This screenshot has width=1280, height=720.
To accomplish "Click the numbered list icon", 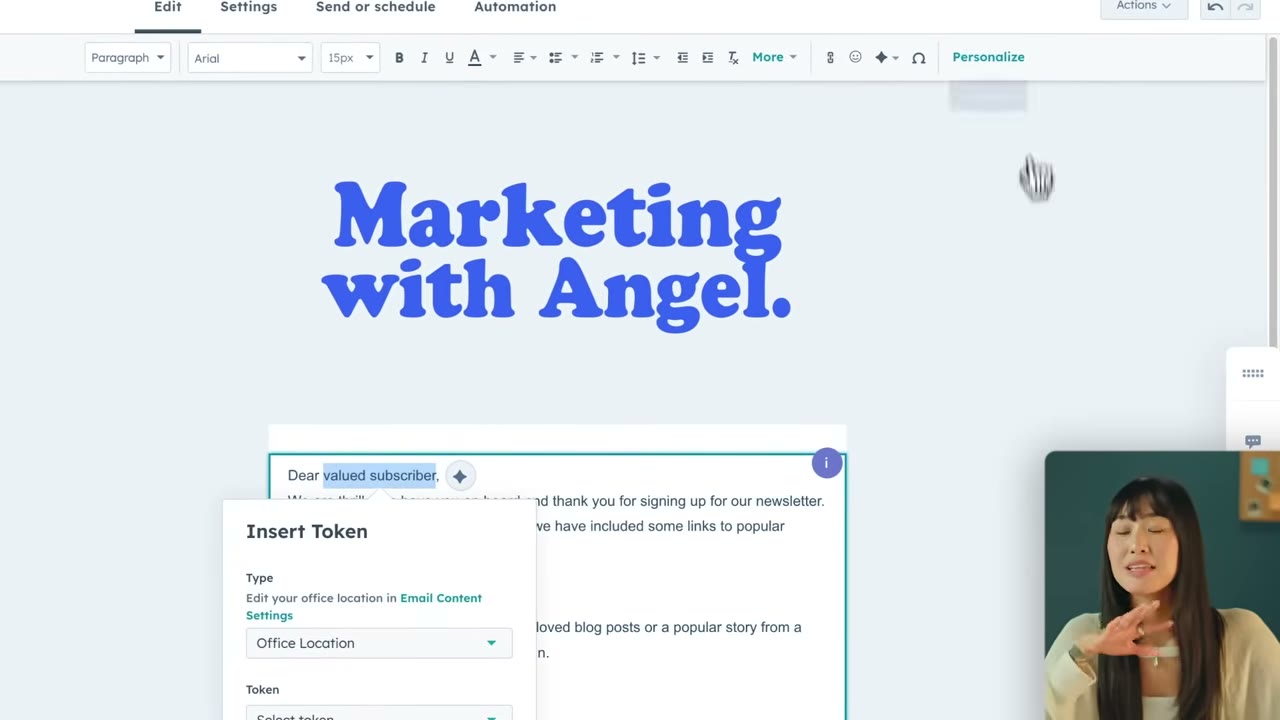I will click(597, 58).
